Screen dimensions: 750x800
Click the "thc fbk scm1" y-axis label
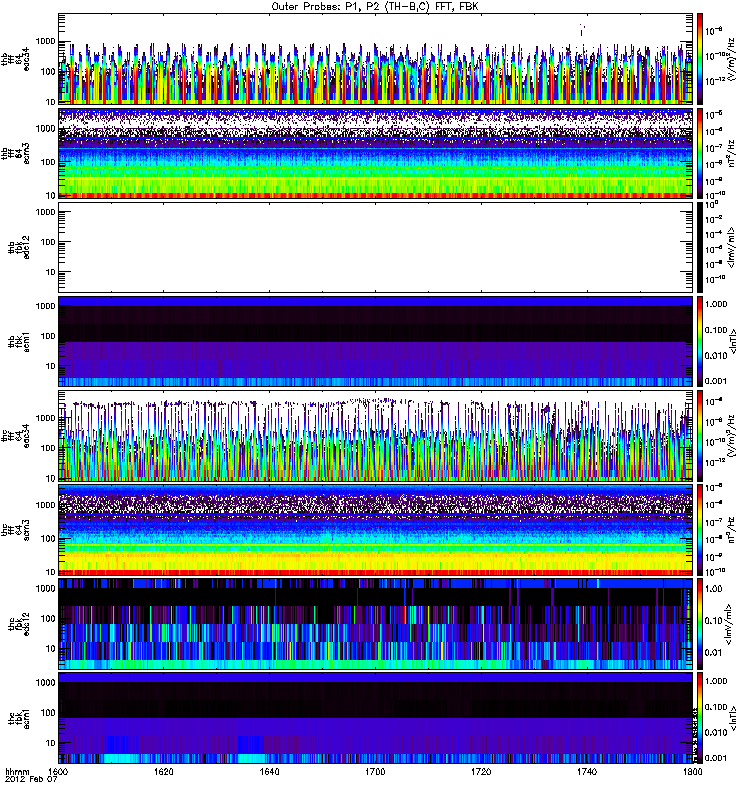click(19, 718)
